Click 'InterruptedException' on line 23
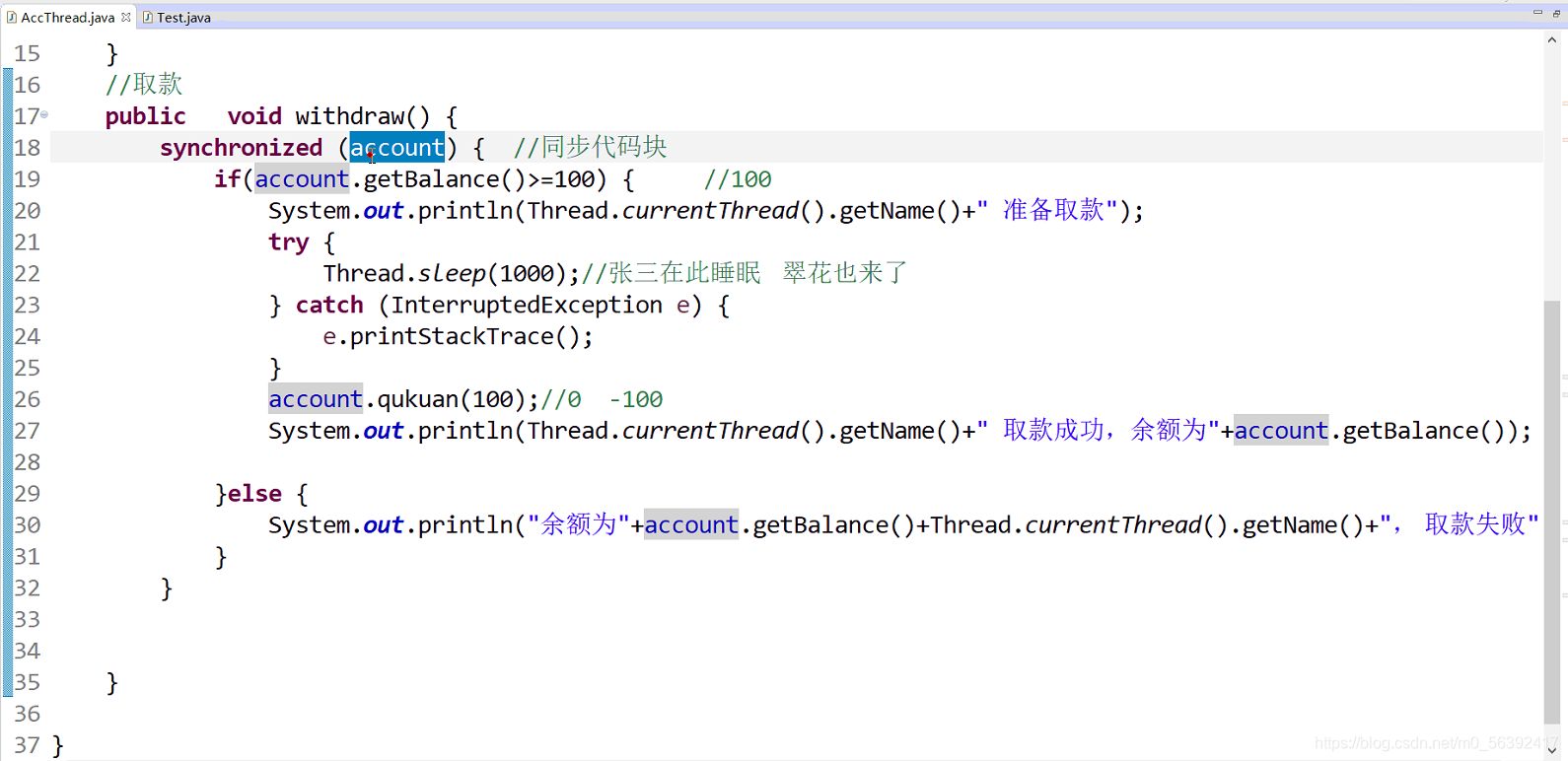Viewport: 1568px width, 761px height. tap(527, 305)
